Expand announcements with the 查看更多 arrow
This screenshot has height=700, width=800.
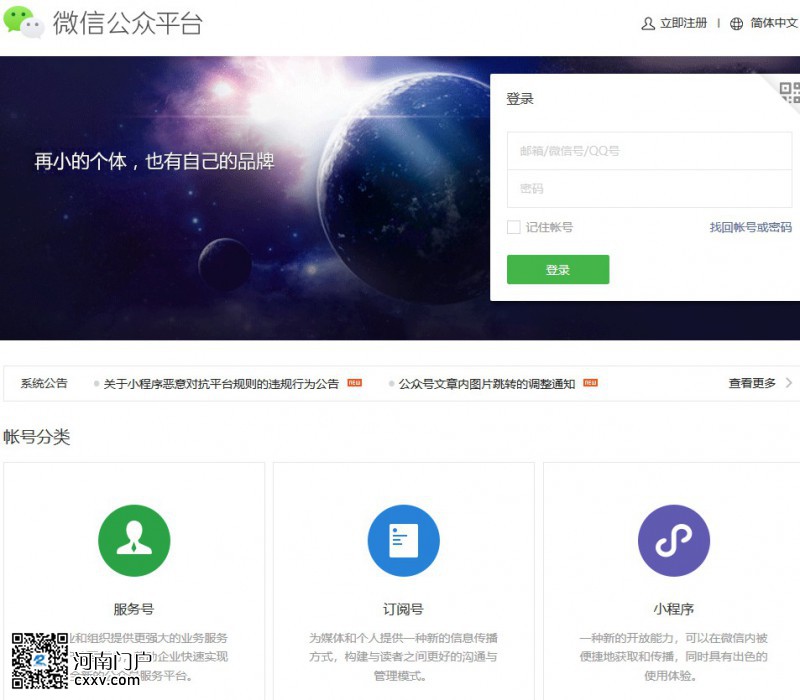[x=788, y=383]
